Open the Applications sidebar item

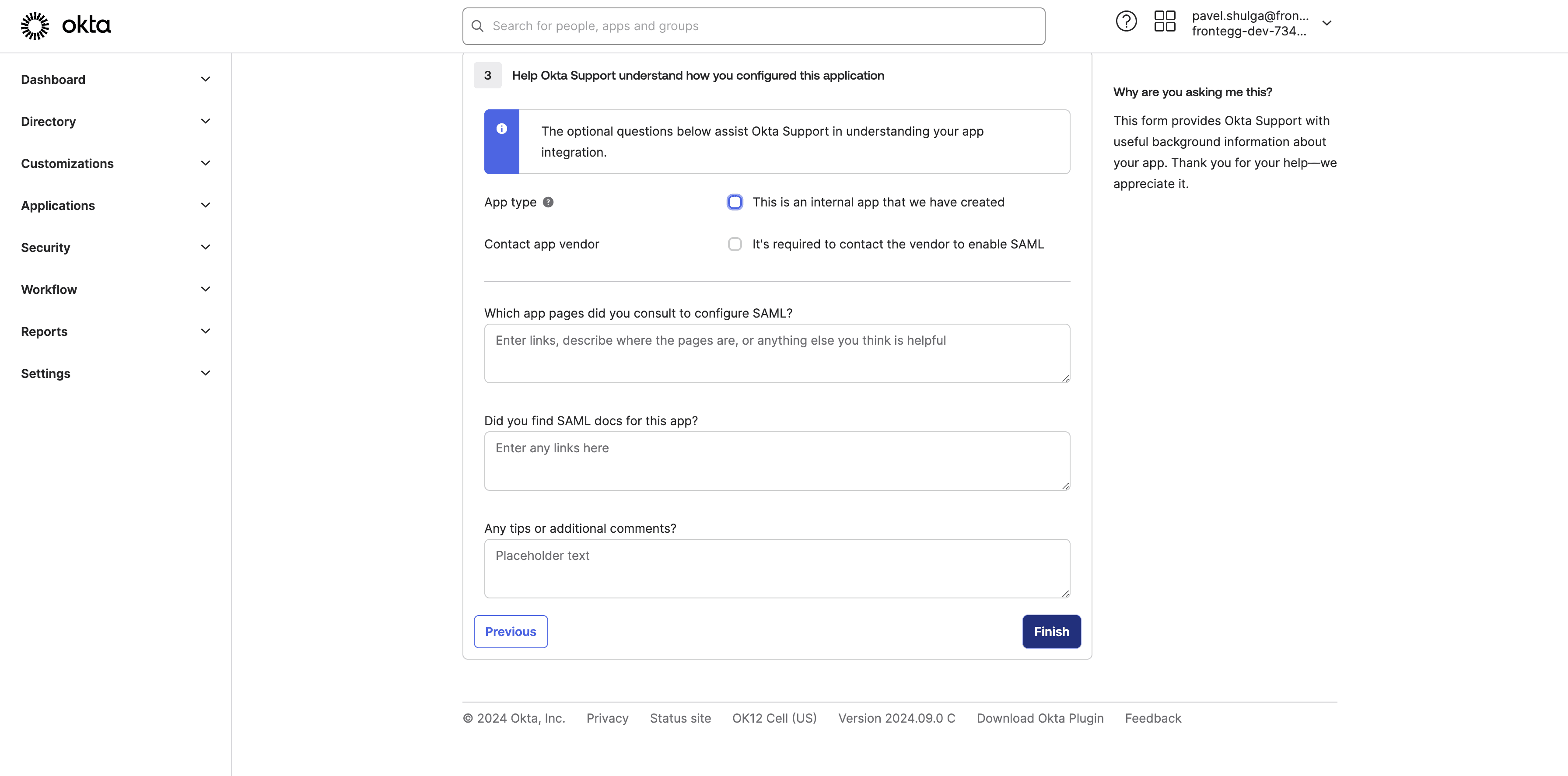click(115, 206)
